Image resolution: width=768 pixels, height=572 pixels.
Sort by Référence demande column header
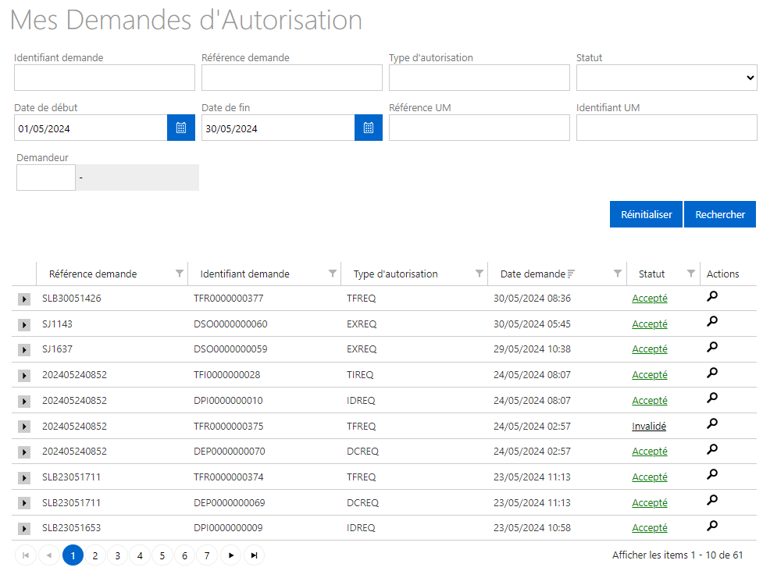(x=93, y=274)
